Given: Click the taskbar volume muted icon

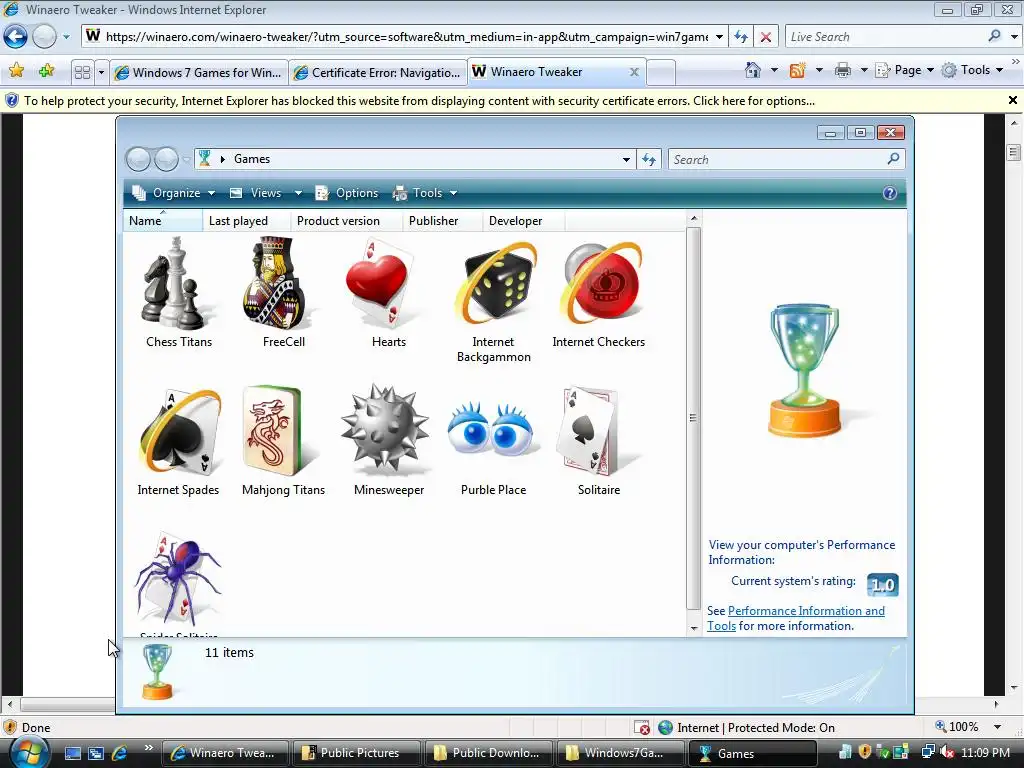Looking at the screenshot, I should point(947,753).
